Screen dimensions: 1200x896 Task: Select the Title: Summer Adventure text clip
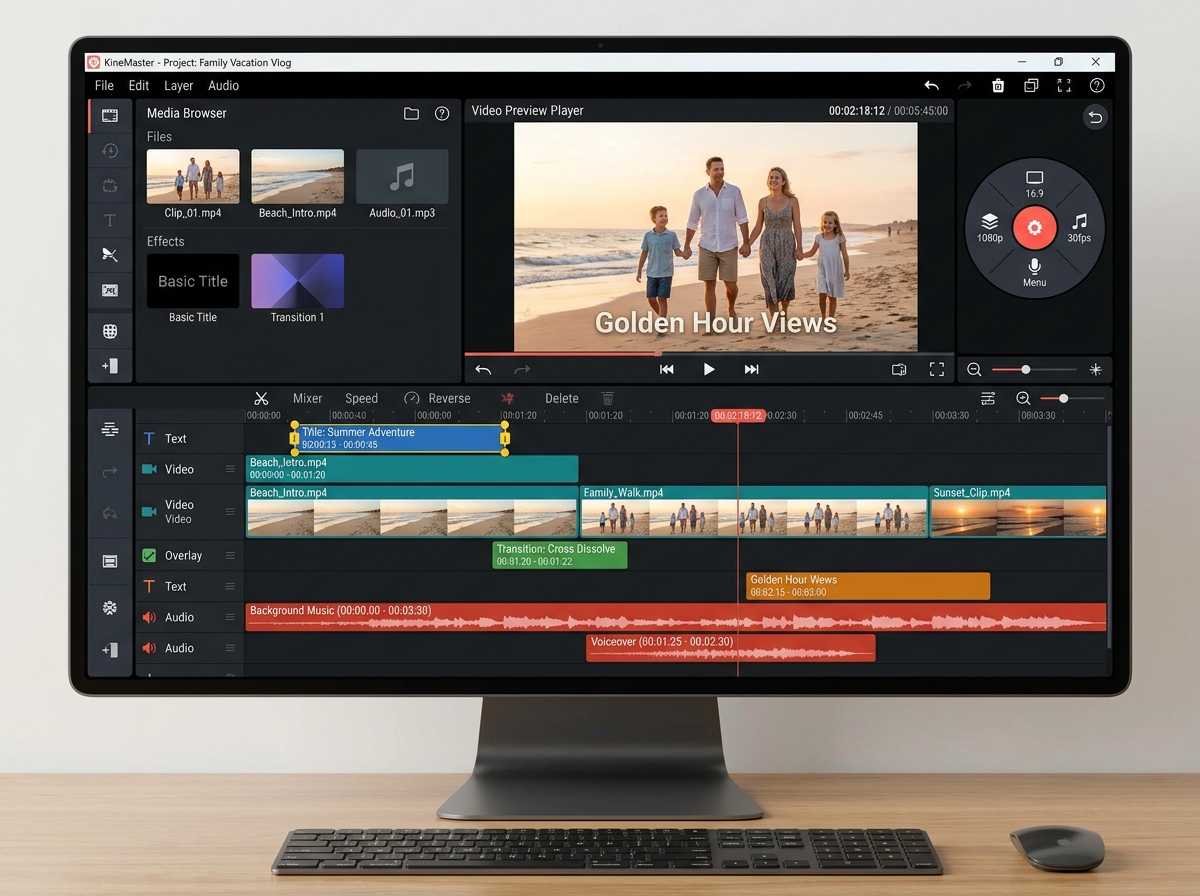click(x=399, y=438)
